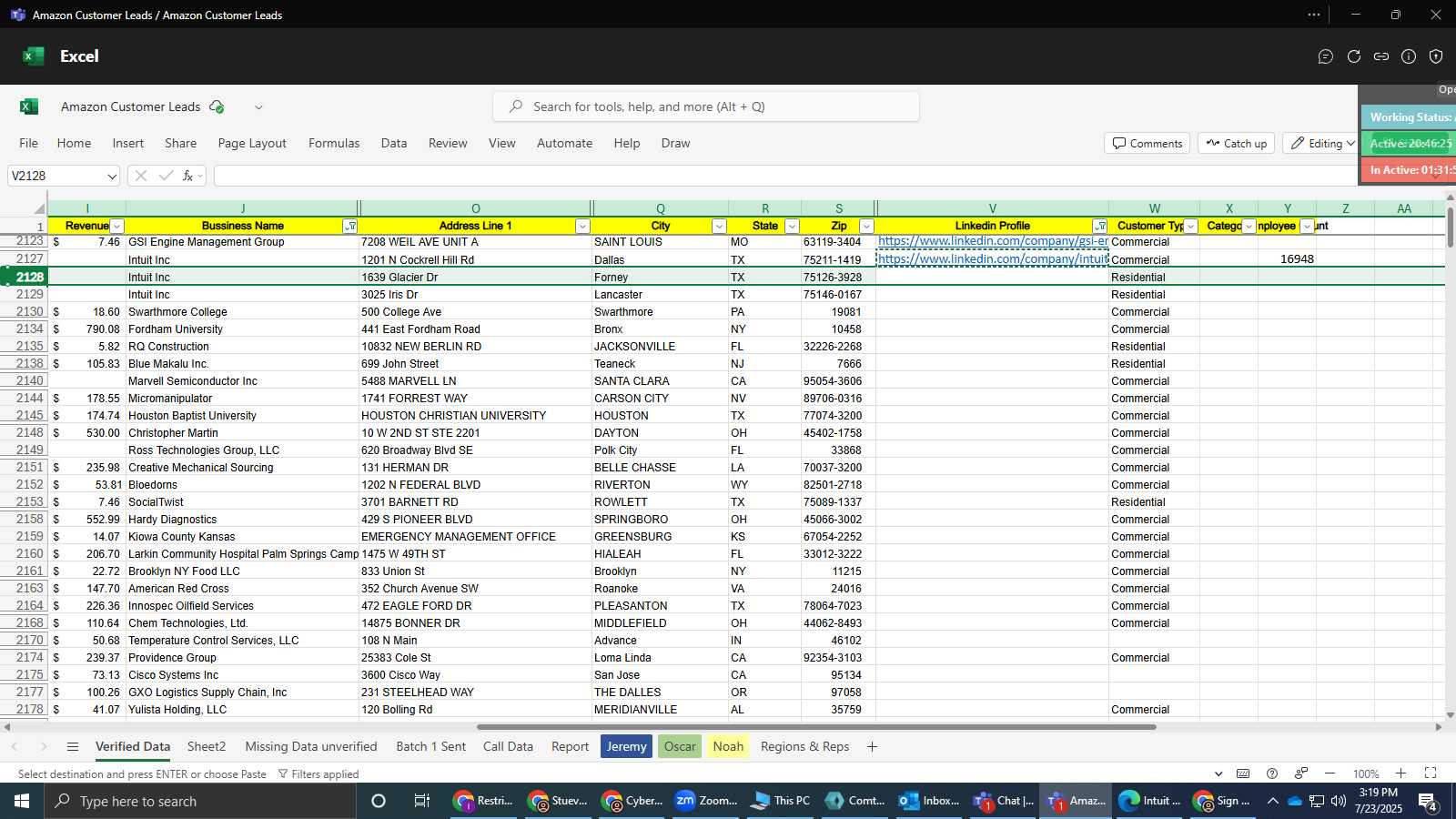Click the Excel app logo beside the file name
1456x819 pixels.
coord(29,106)
